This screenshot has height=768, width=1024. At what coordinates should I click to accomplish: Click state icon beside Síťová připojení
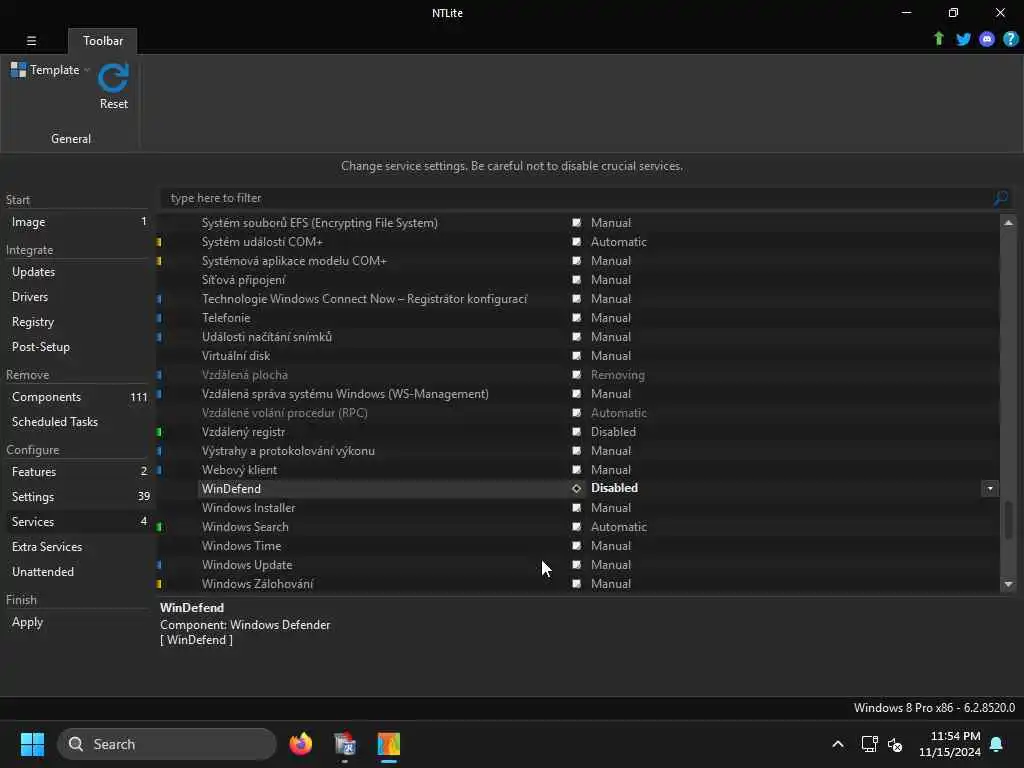[x=577, y=280]
